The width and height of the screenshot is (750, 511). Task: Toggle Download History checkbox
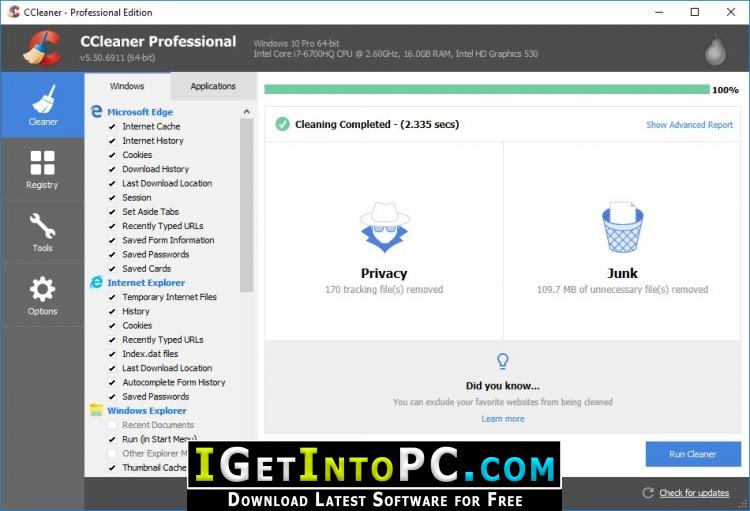112,169
